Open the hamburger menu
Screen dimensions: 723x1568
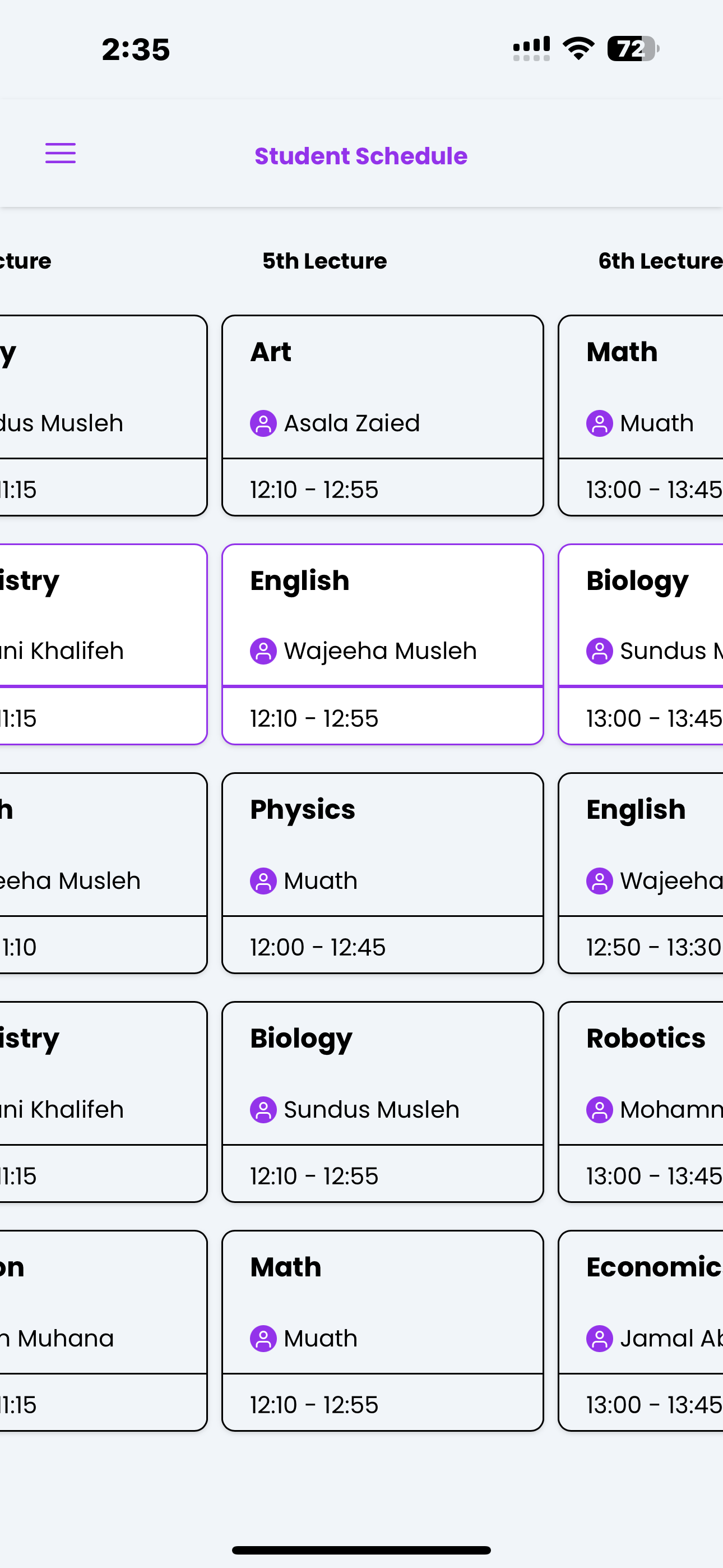(x=61, y=154)
